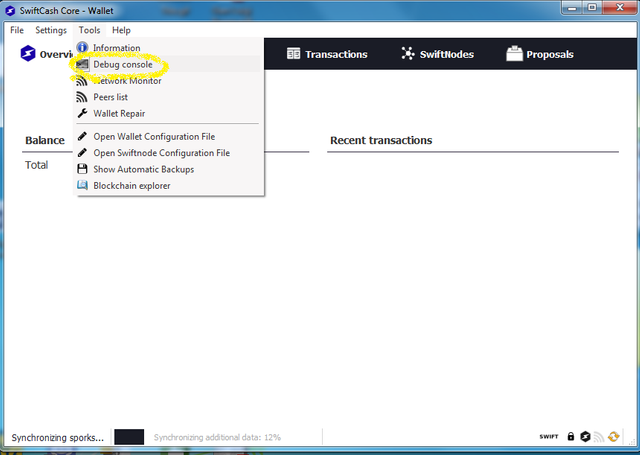This screenshot has width=640, height=455.
Task: Open Swiftnode Configuration File entry
Action: 169,153
